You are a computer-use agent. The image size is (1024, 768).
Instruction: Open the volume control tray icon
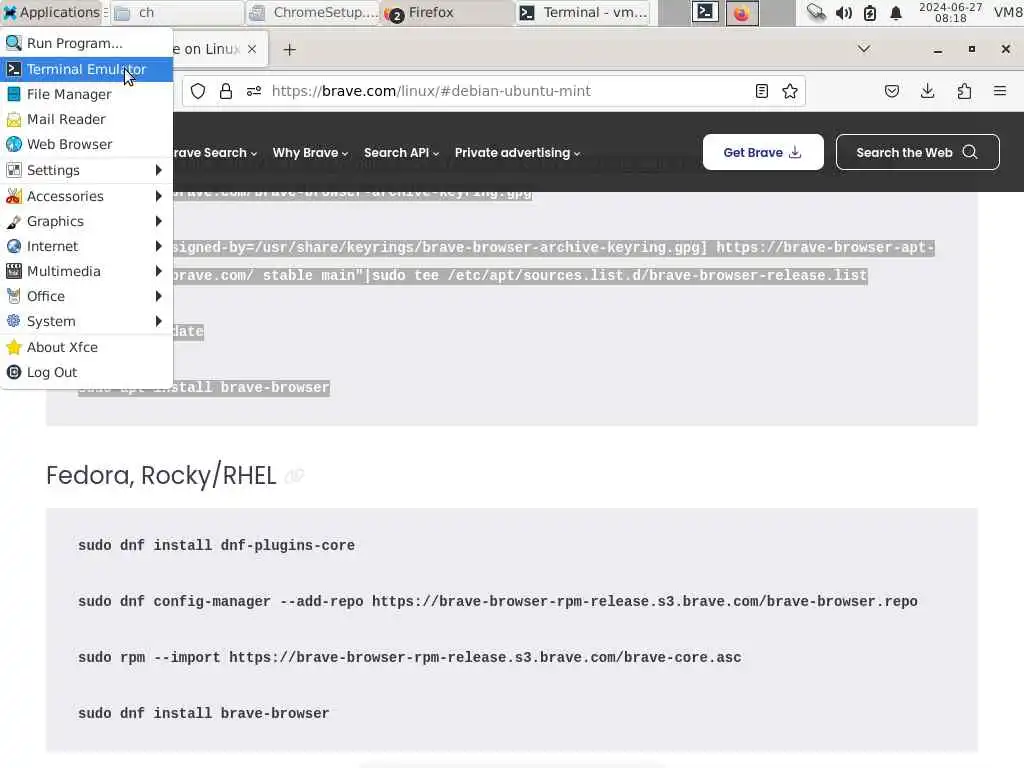tap(844, 12)
